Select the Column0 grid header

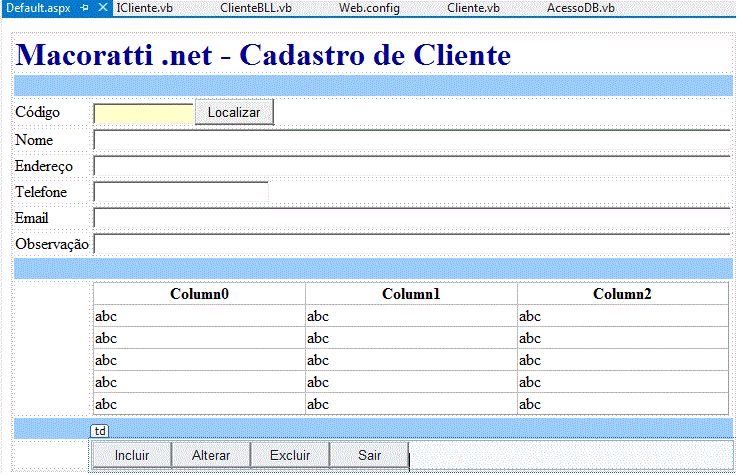click(199, 294)
